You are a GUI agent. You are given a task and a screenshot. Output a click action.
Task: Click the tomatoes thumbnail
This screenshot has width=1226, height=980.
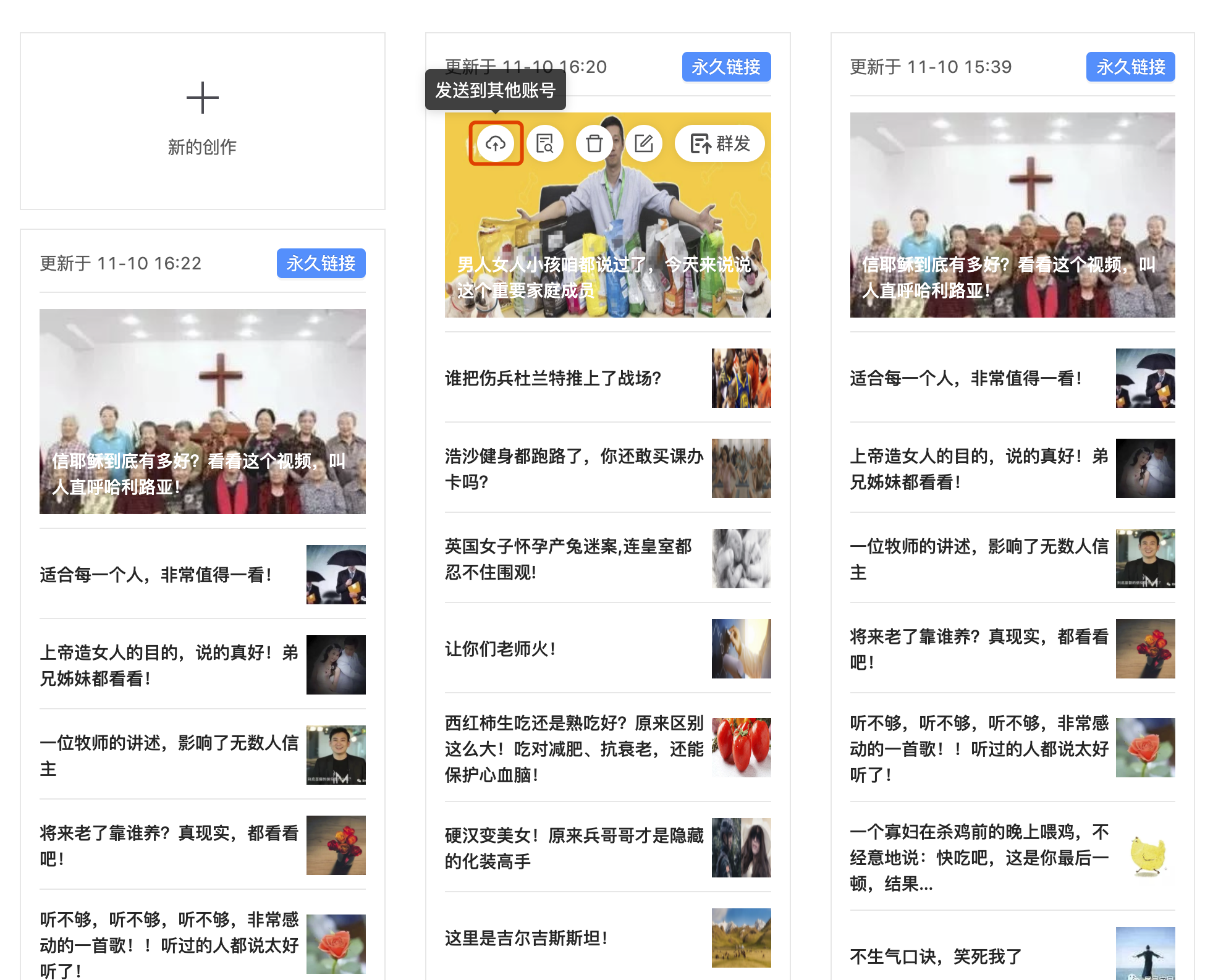[x=742, y=748]
